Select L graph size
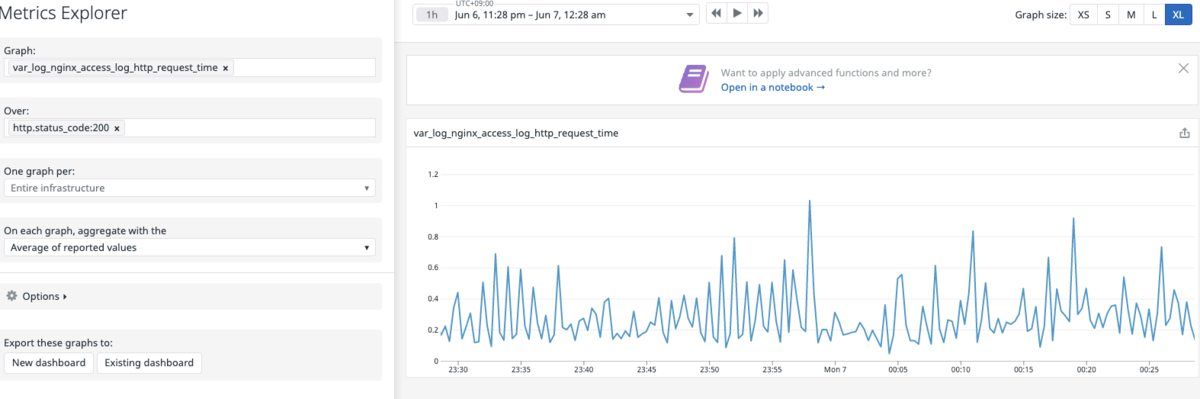 tap(1153, 15)
